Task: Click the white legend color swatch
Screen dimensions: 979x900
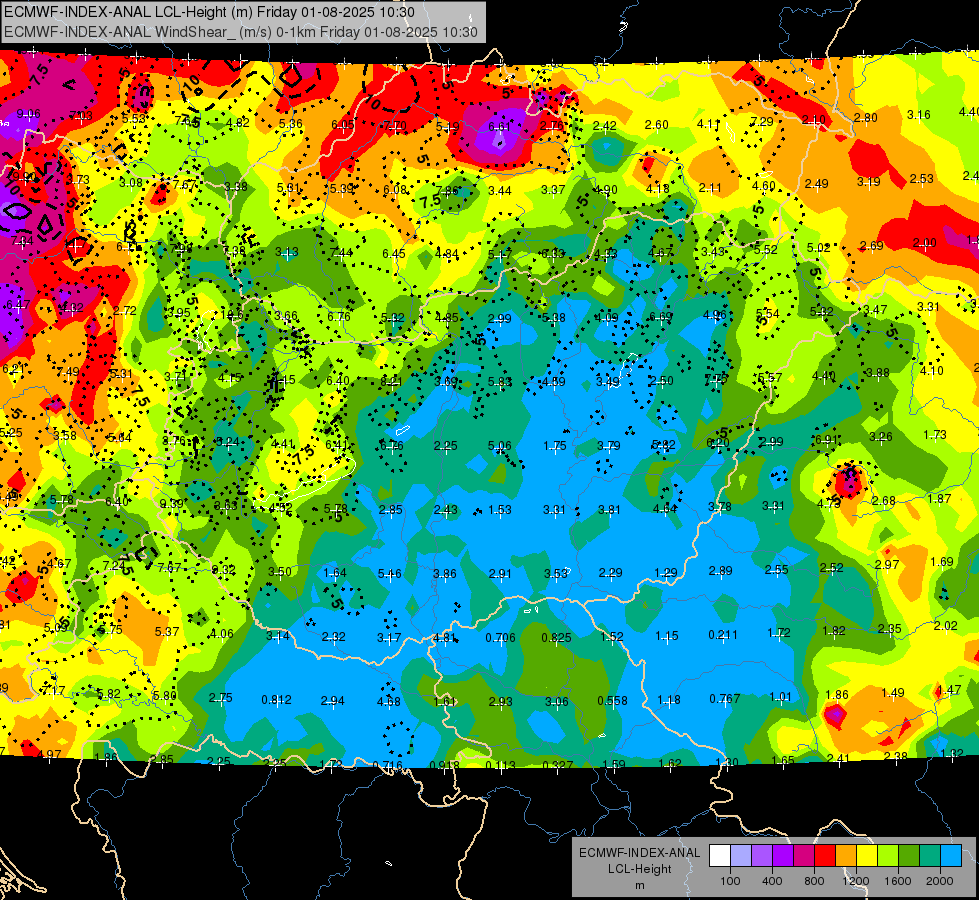Action: point(720,856)
